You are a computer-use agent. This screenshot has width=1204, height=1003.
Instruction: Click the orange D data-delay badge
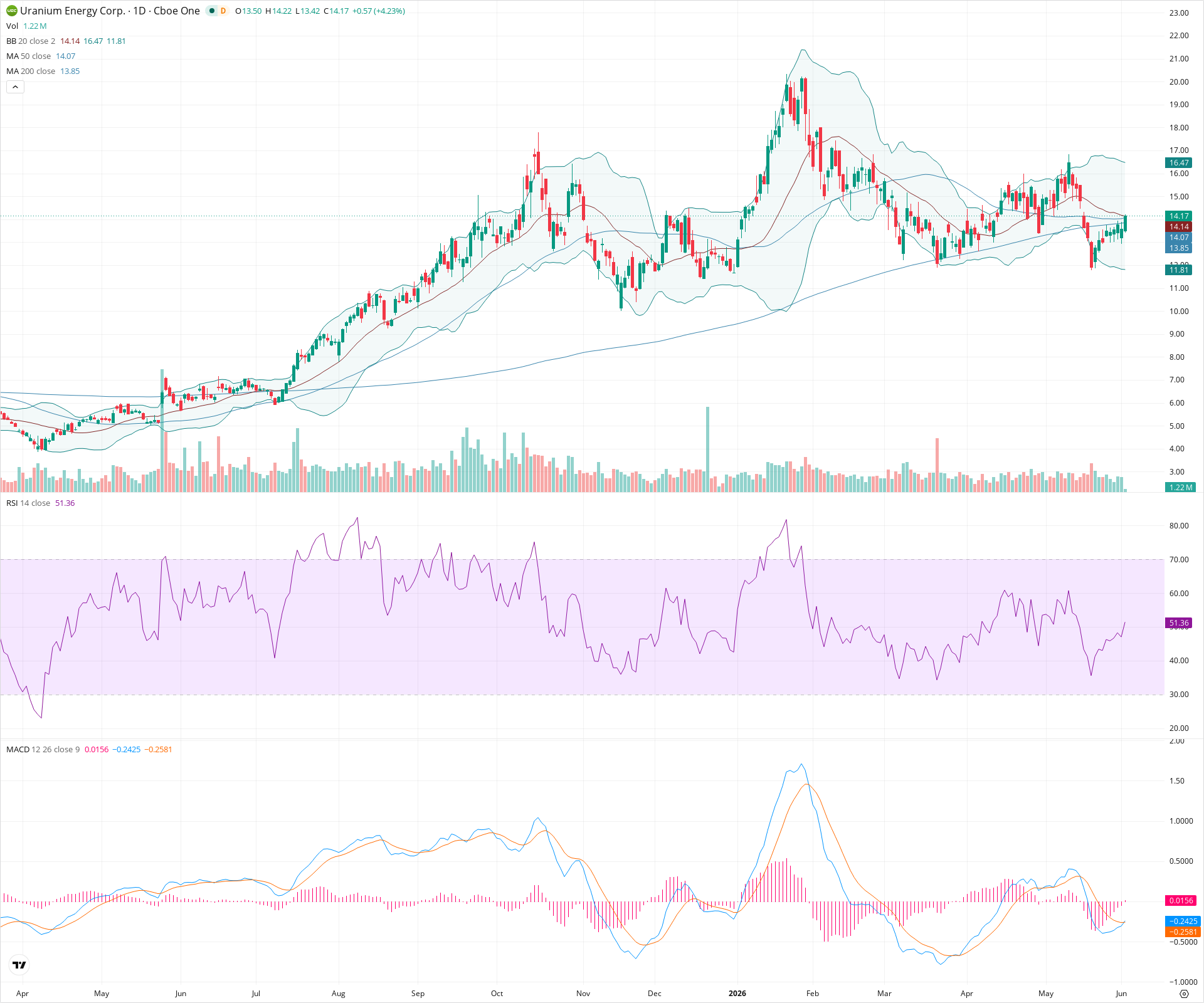(223, 11)
